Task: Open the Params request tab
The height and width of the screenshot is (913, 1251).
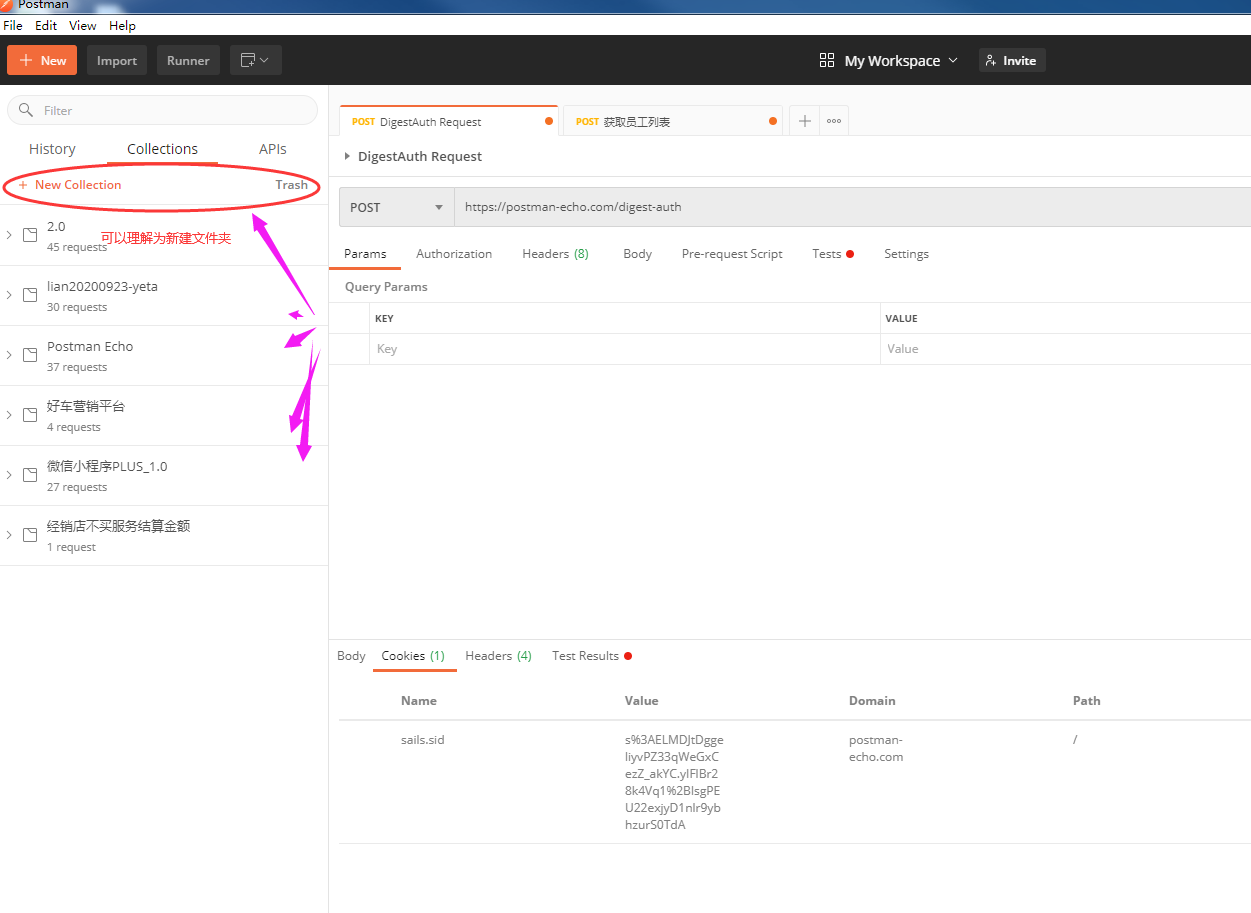Action: point(365,254)
